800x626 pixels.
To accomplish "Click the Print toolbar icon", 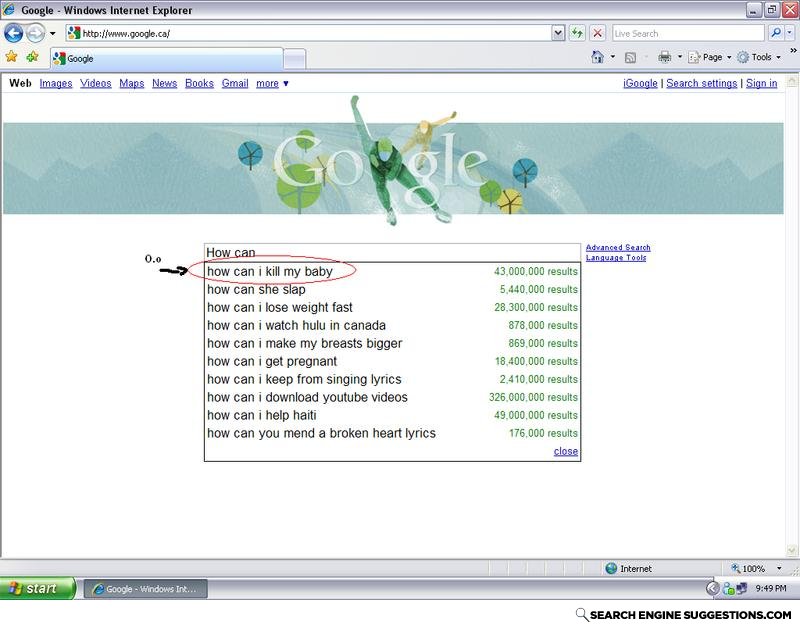I will tap(664, 57).
